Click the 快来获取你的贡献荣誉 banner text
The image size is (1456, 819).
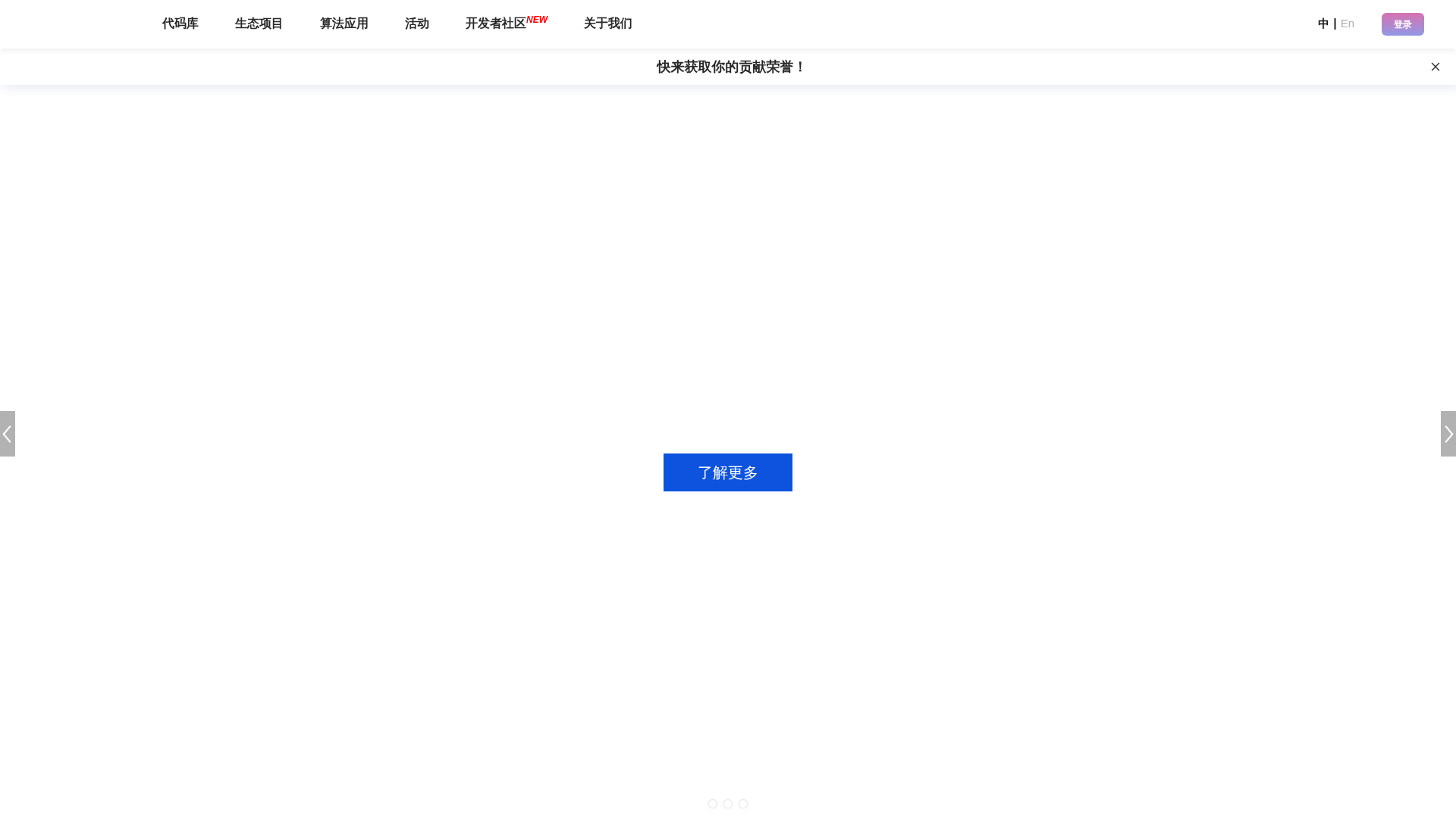click(x=728, y=67)
